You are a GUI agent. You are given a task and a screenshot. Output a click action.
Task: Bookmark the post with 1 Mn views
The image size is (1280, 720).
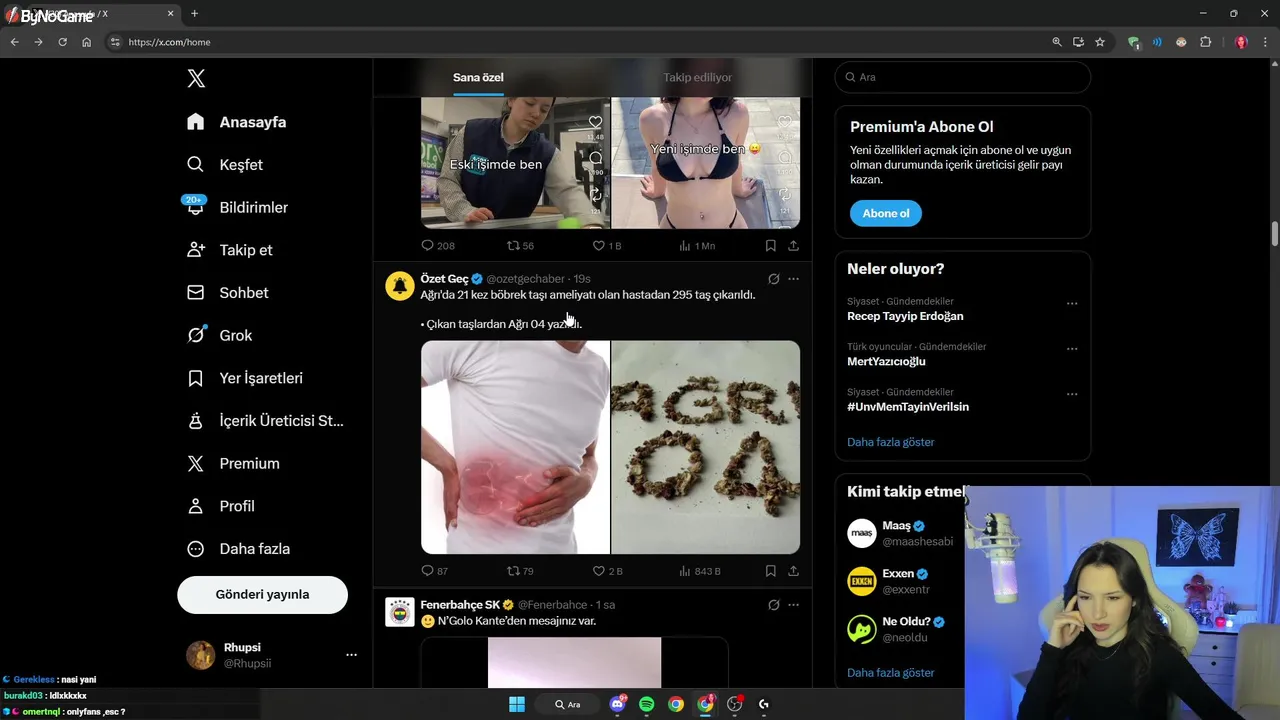[x=770, y=245]
